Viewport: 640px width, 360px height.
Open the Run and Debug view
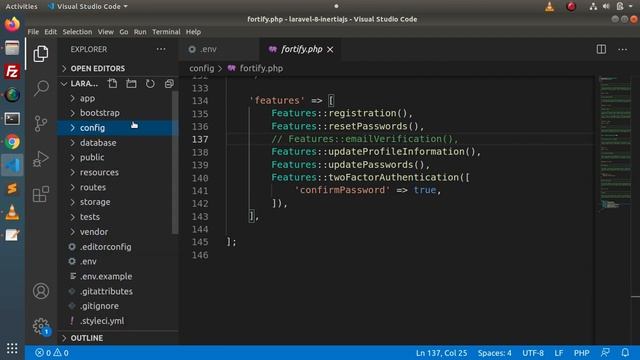point(41,159)
